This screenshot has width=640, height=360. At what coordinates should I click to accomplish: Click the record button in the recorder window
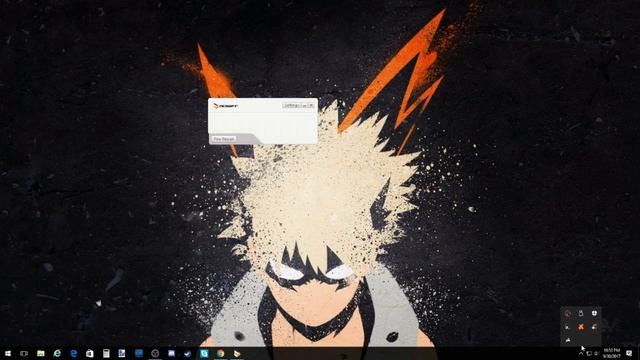click(x=224, y=139)
